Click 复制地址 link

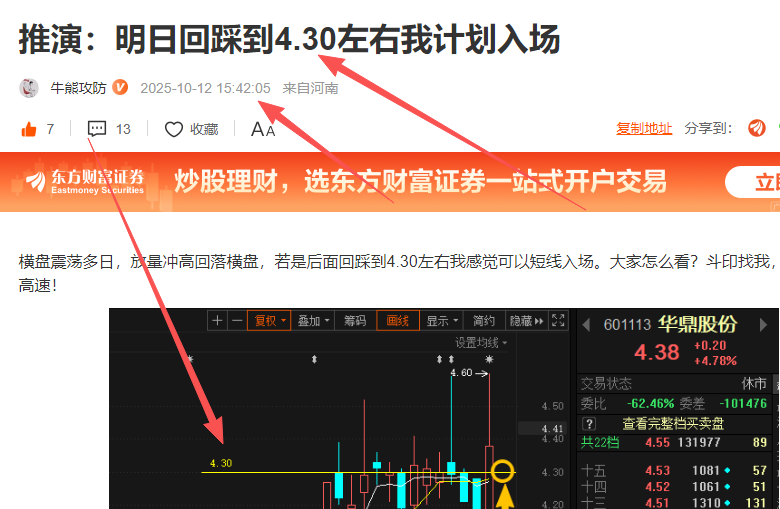pos(644,128)
